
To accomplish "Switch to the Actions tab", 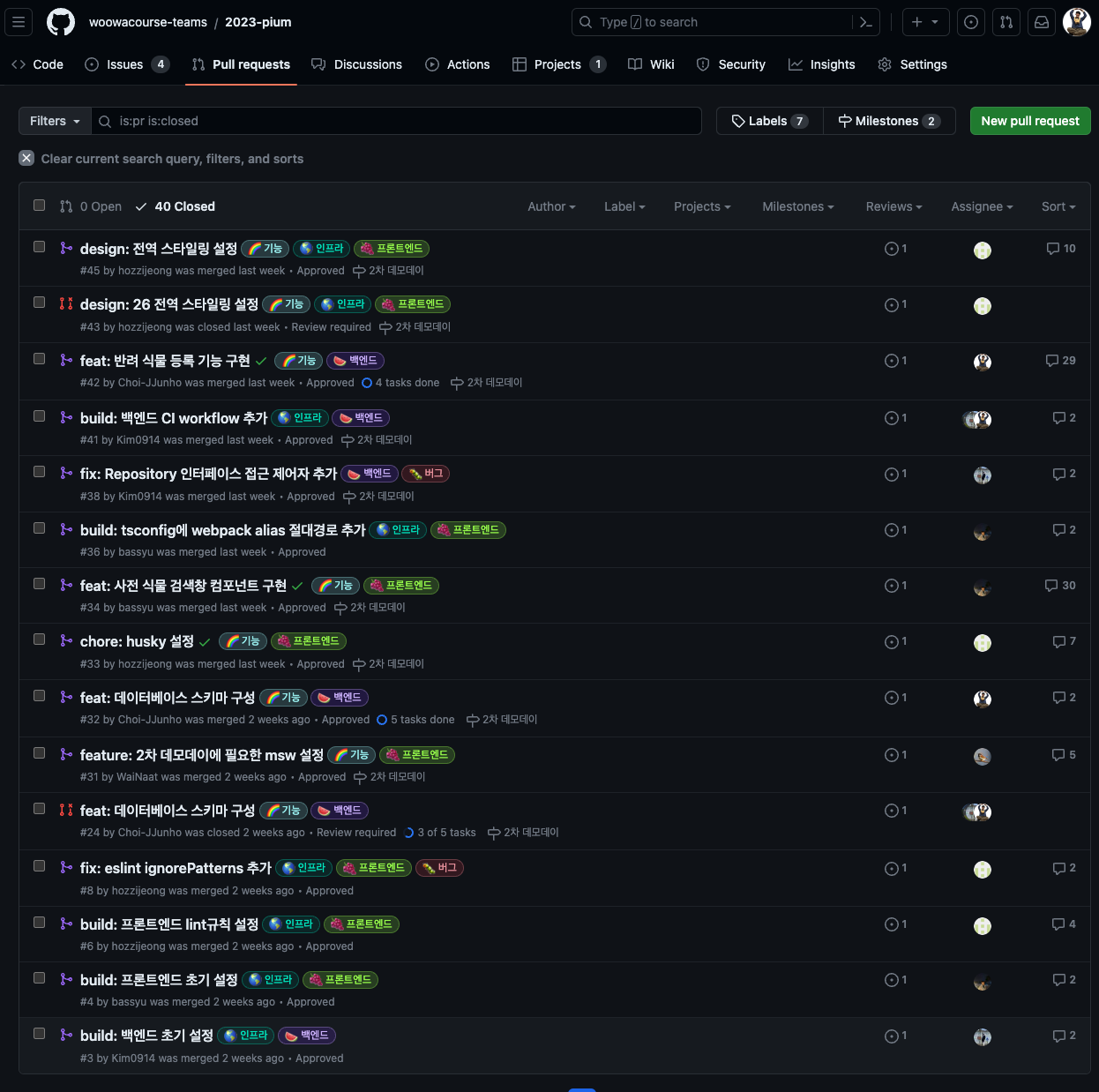I will (458, 64).
